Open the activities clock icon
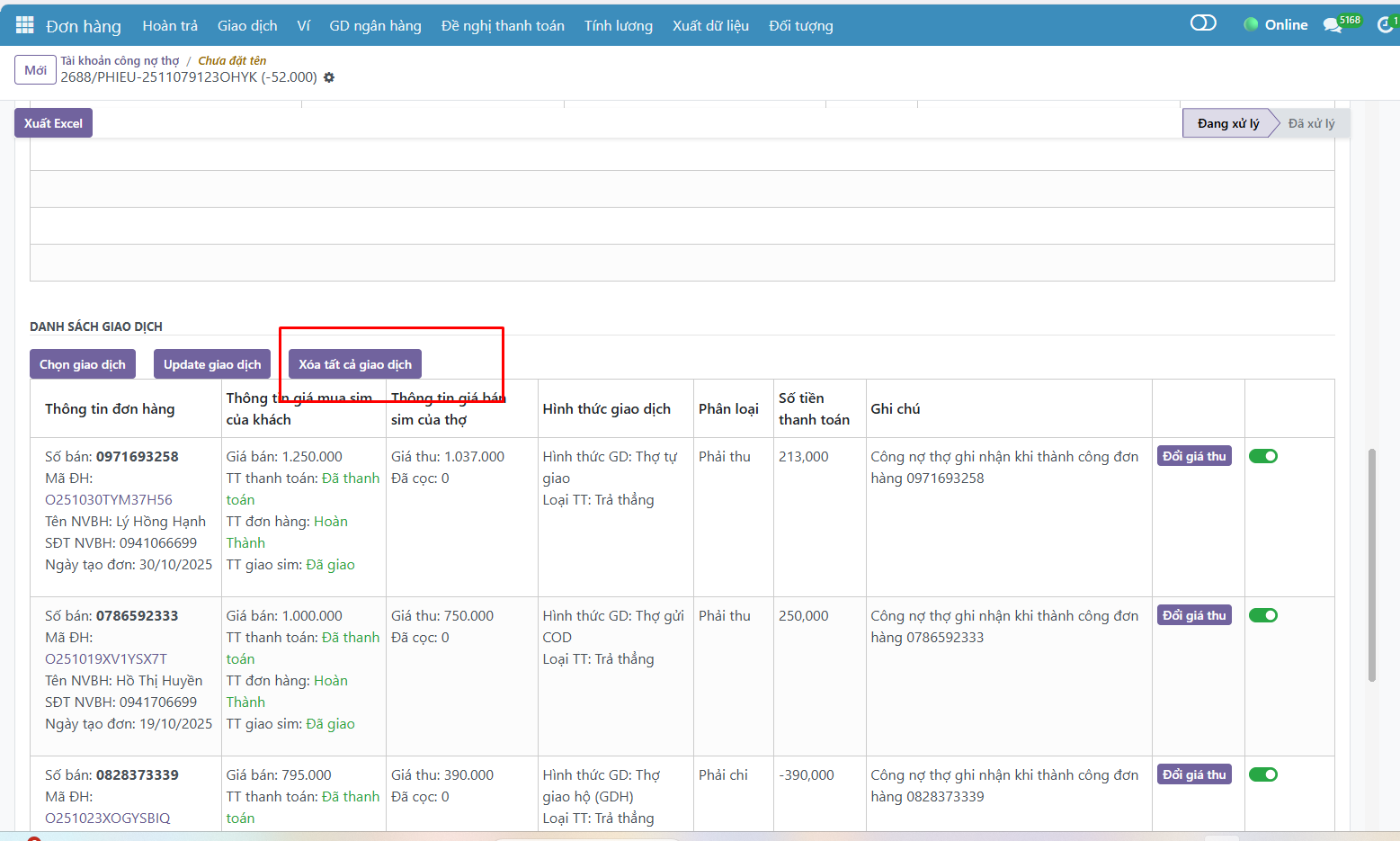The width and height of the screenshot is (1400, 841). point(1385,25)
